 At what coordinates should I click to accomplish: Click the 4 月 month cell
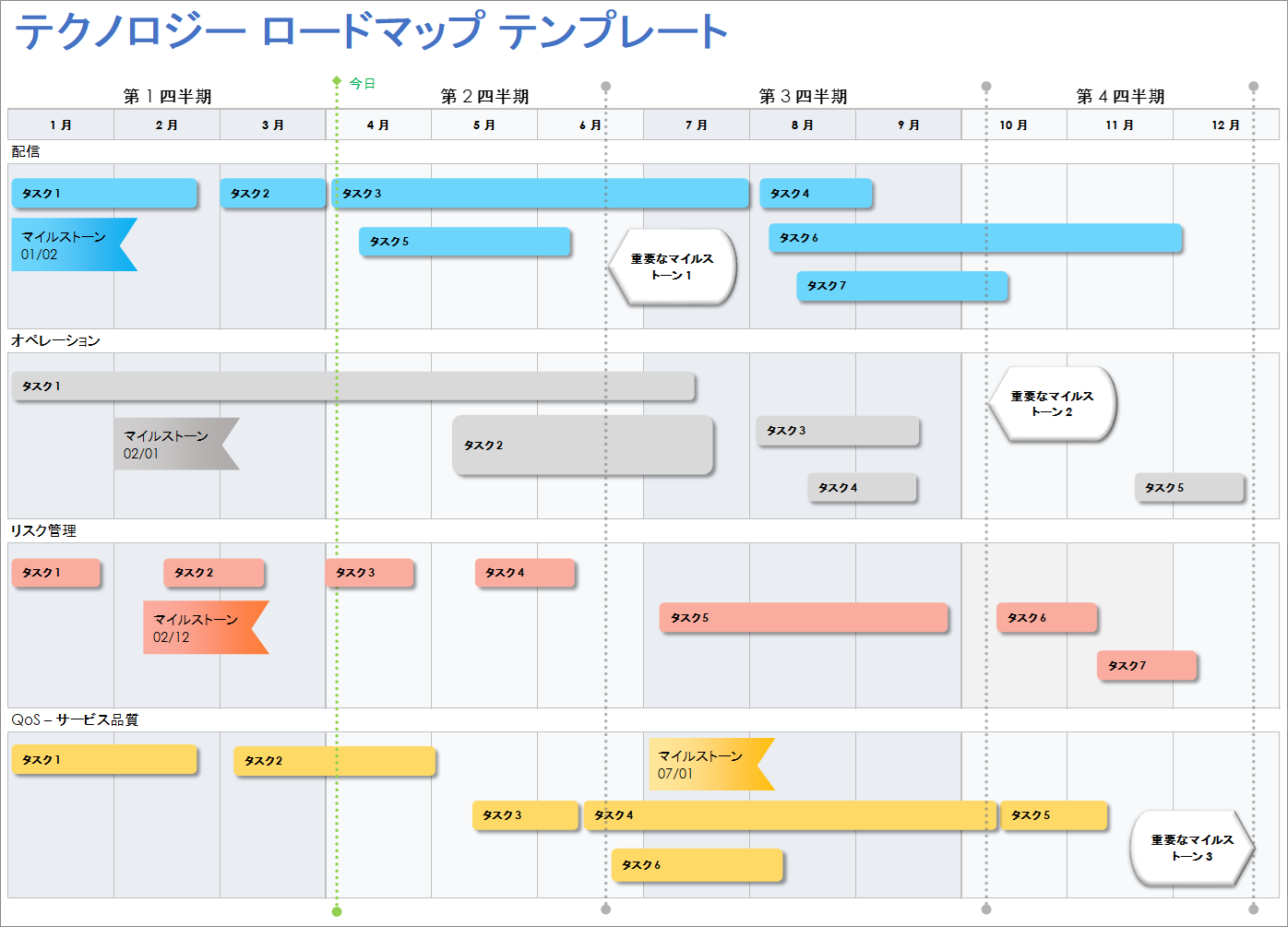pyautogui.click(x=378, y=125)
